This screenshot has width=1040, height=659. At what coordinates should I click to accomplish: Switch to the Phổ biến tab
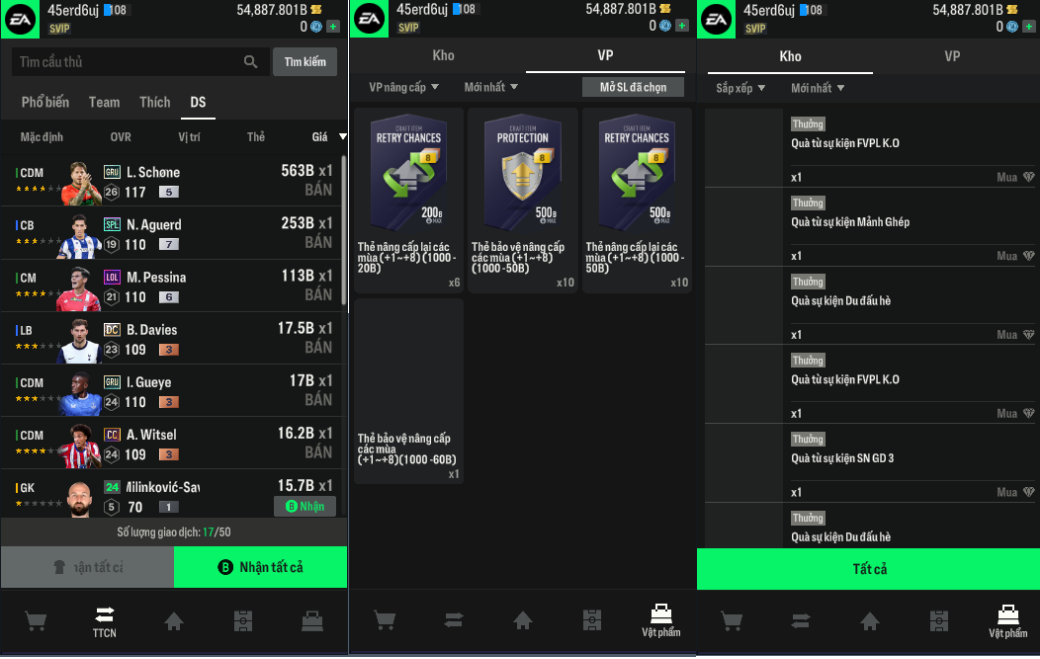tap(45, 102)
